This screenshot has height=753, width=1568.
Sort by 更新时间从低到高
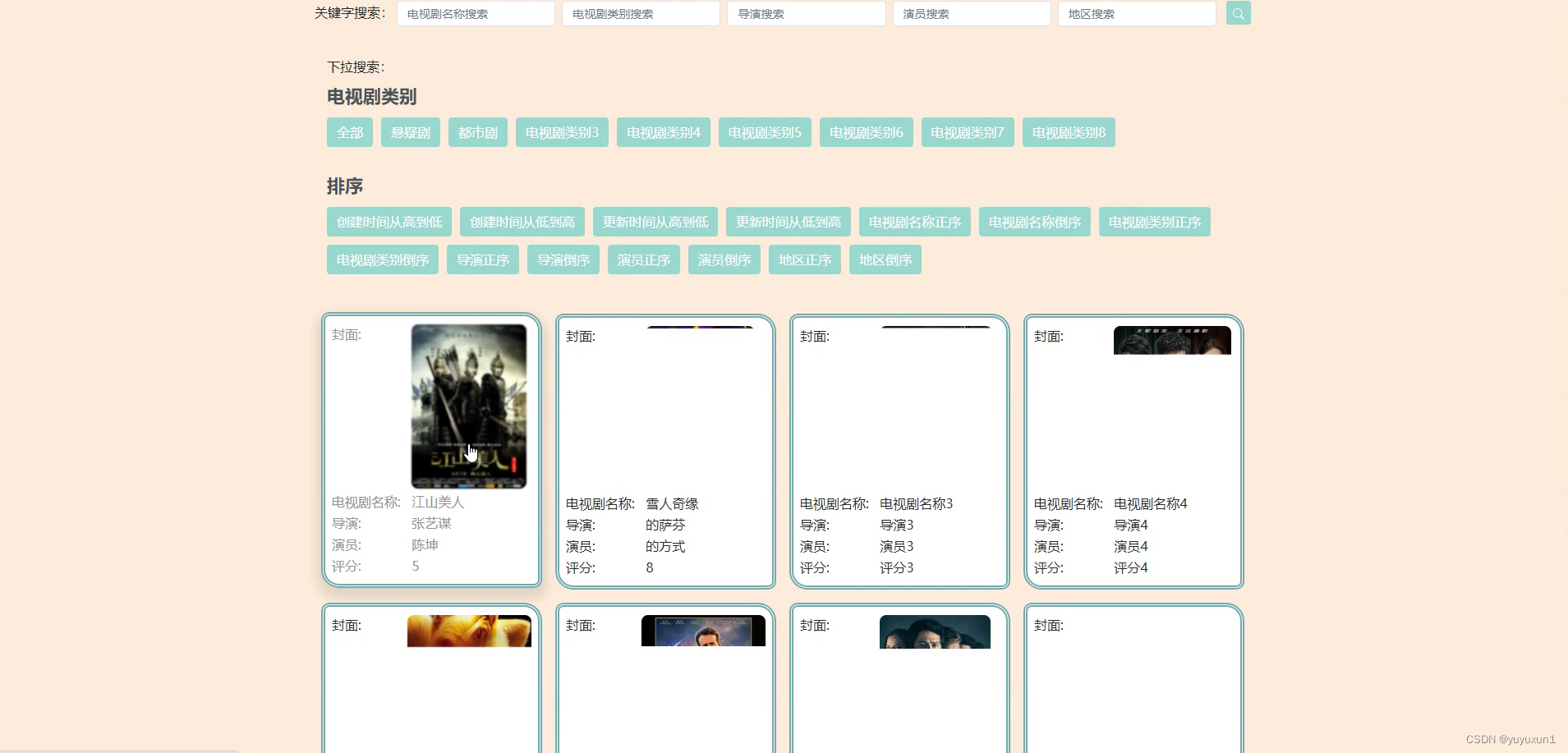click(x=789, y=222)
